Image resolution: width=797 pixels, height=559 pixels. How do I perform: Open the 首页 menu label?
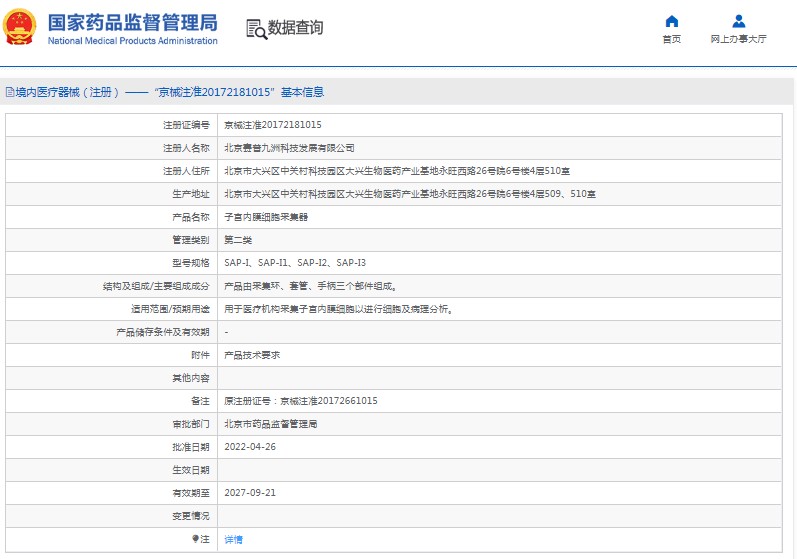(671, 39)
